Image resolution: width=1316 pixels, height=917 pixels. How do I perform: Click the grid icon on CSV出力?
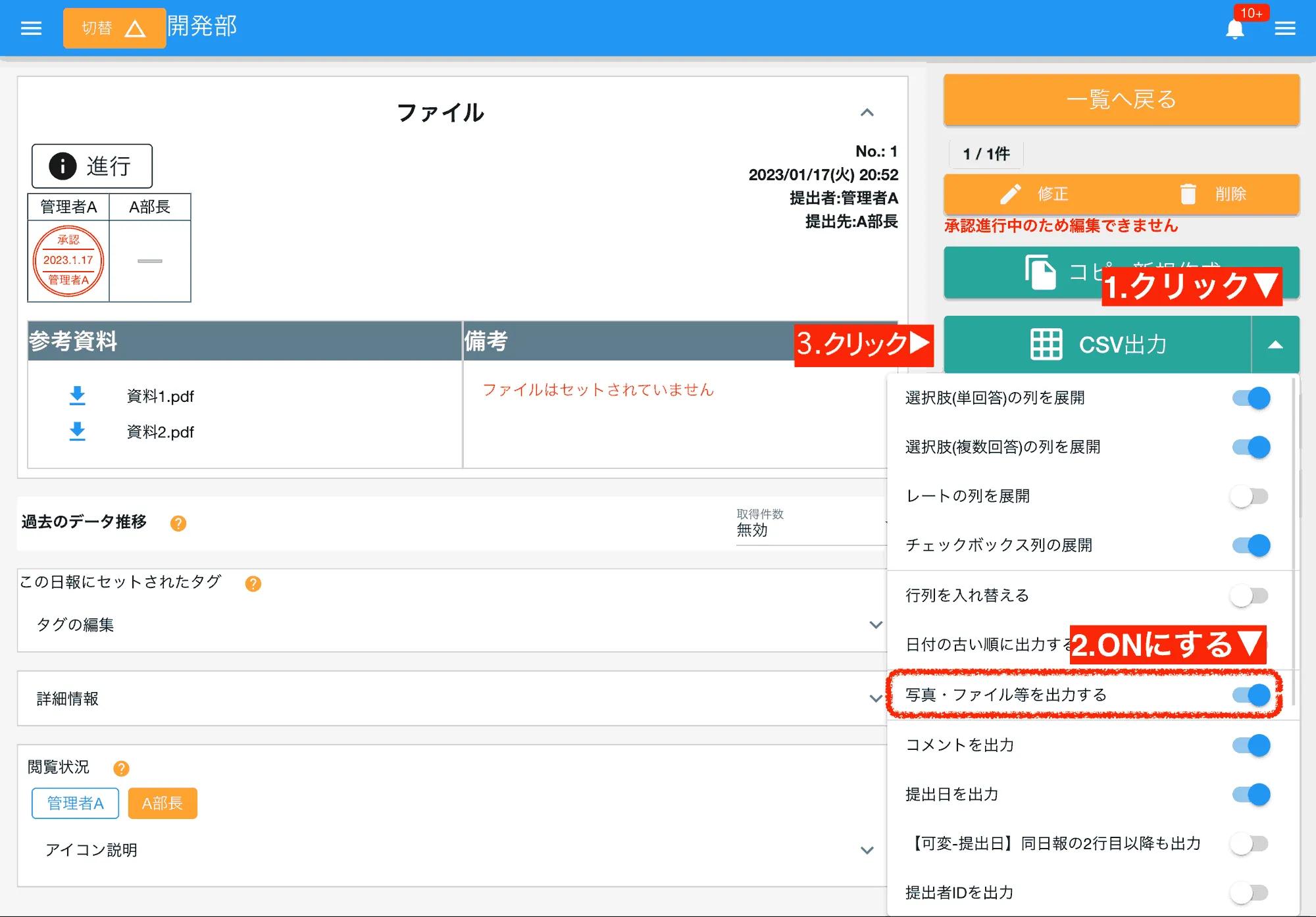[1048, 344]
